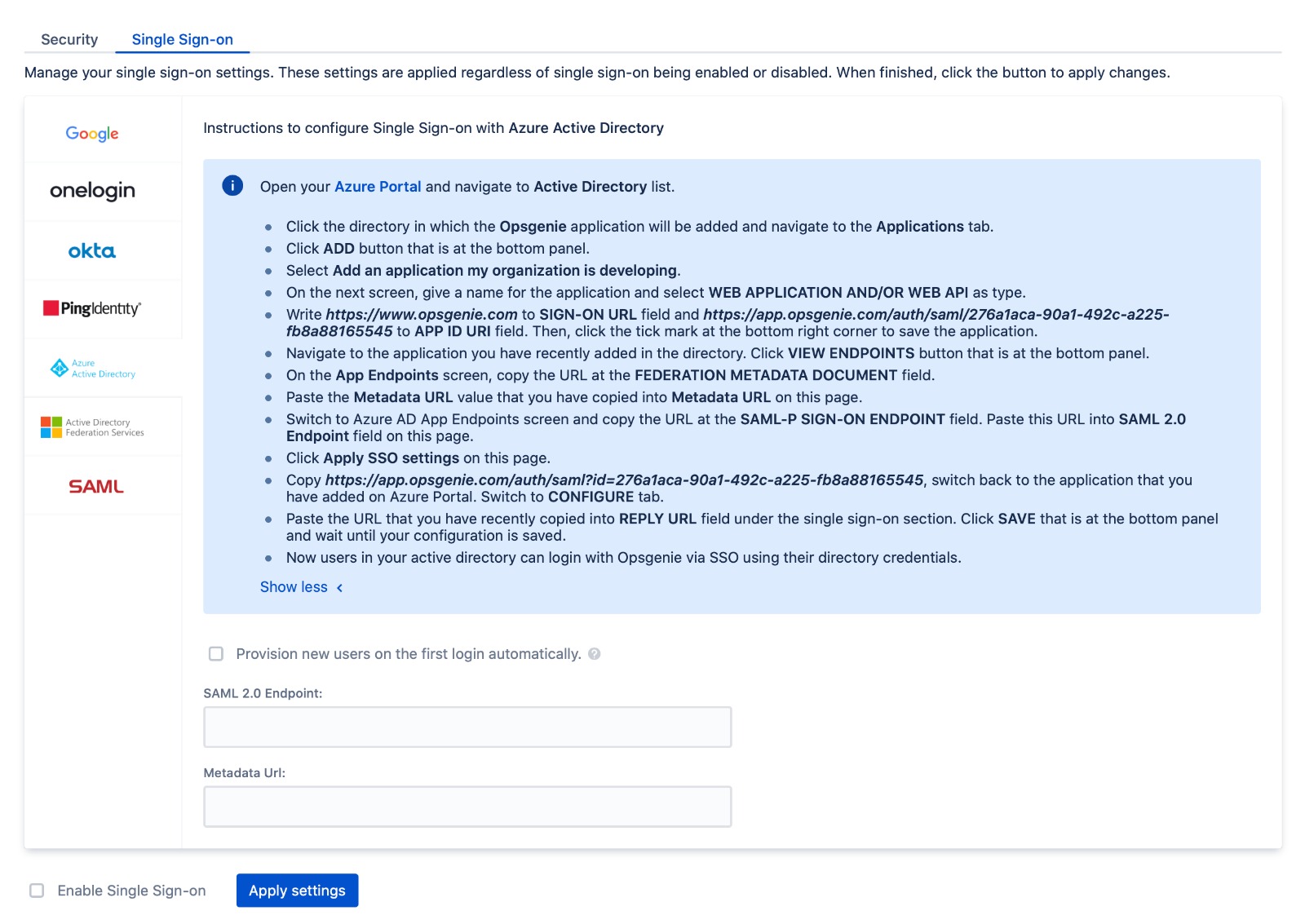Click the blue info circle icon
The width and height of the screenshot is (1305, 924).
(x=232, y=186)
